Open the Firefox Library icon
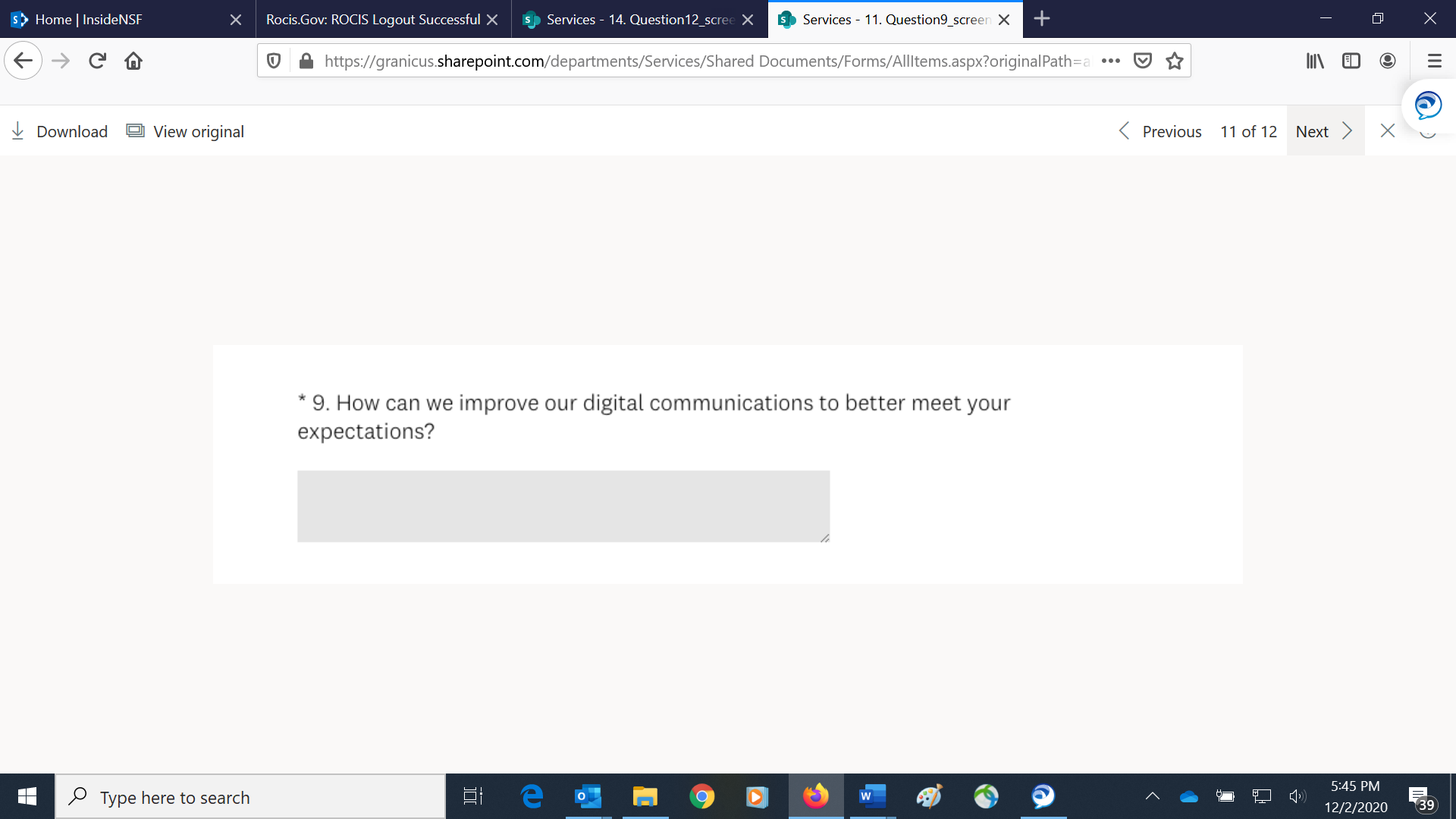 (1315, 61)
